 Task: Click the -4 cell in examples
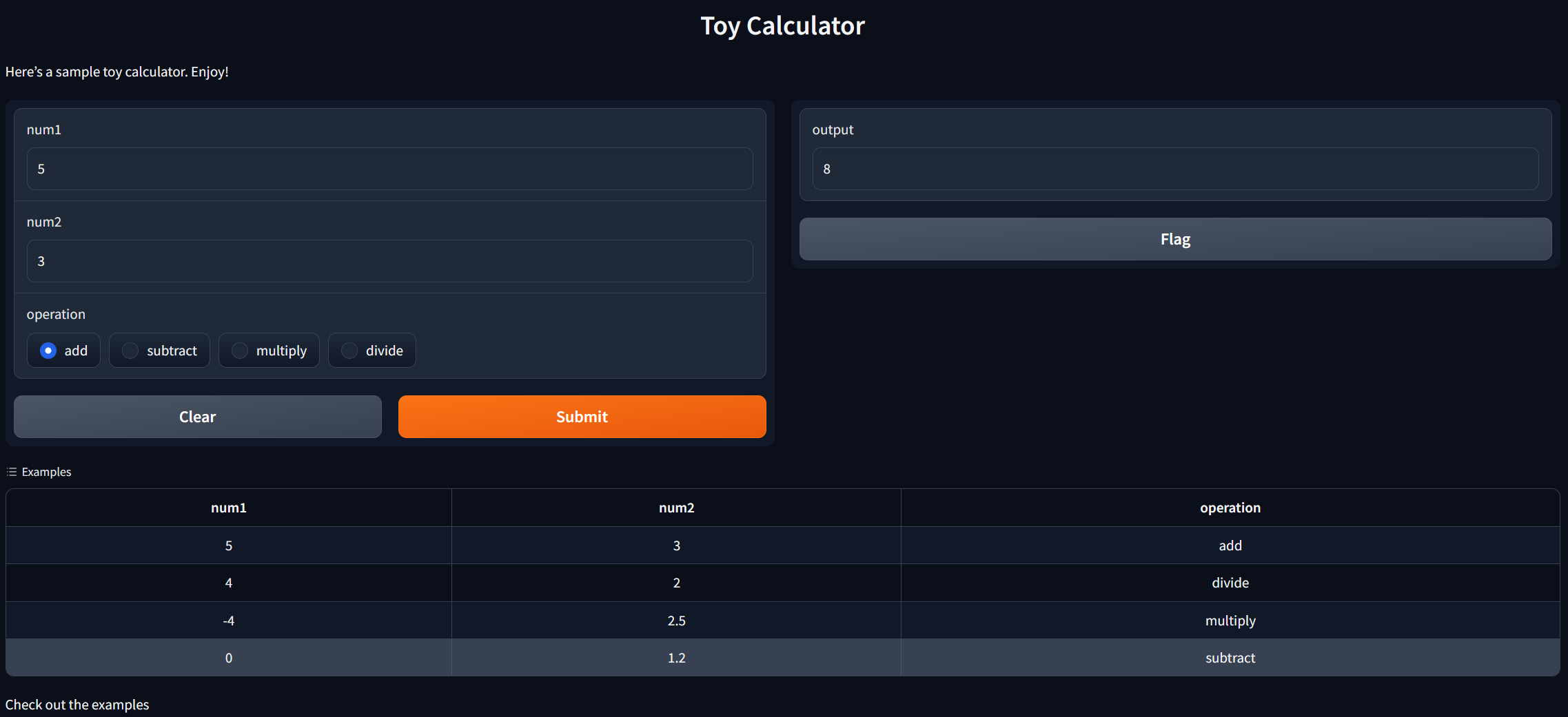[229, 621]
